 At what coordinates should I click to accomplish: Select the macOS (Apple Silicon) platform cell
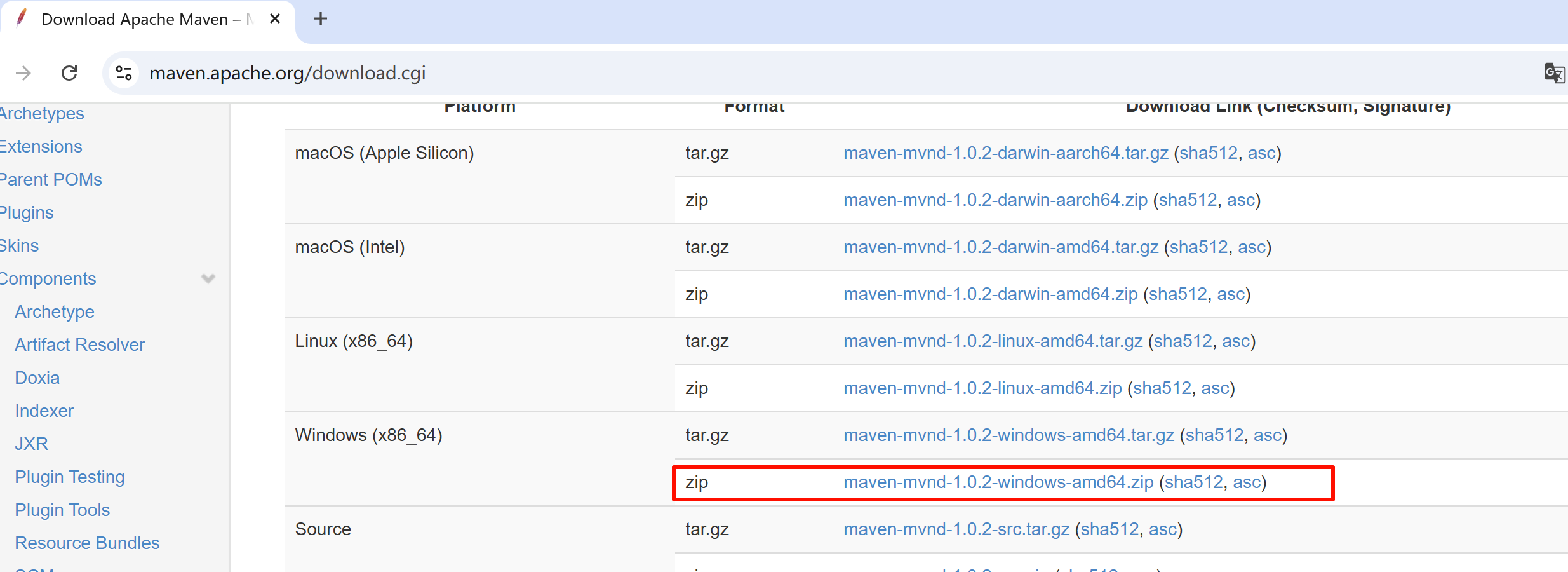pyautogui.click(x=479, y=177)
